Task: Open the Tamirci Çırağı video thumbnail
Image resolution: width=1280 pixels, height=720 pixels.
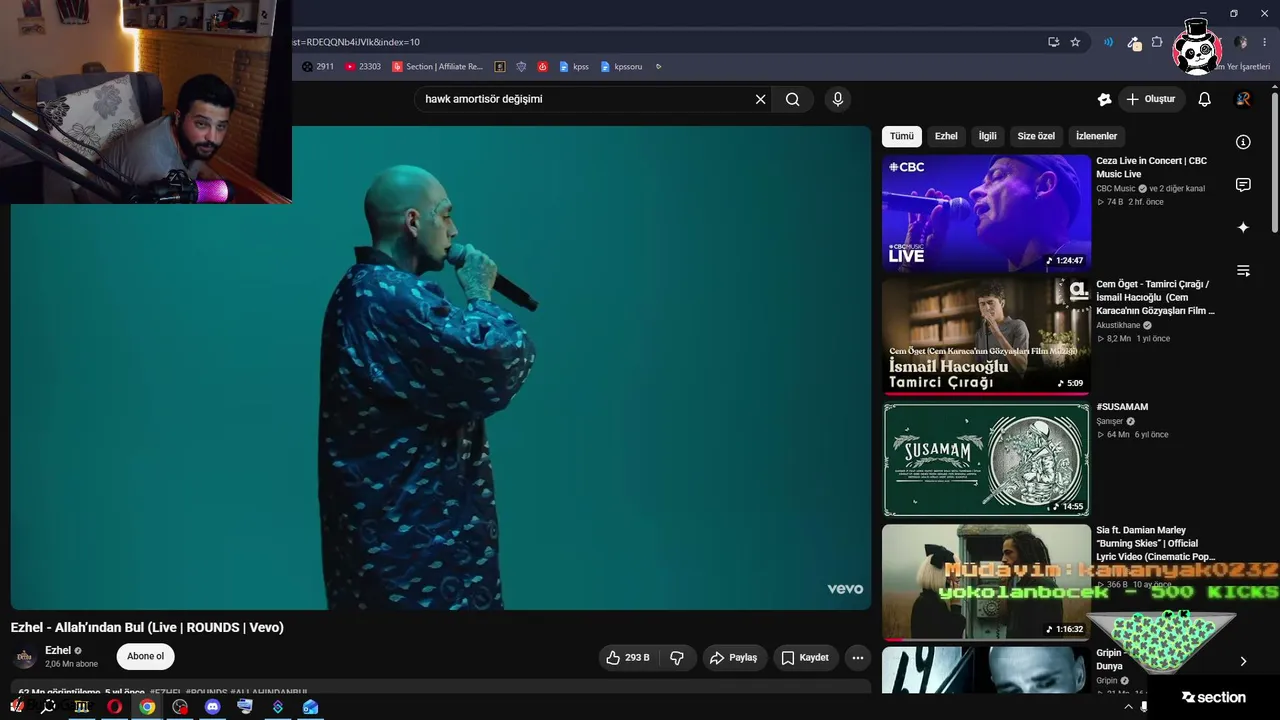Action: (986, 336)
